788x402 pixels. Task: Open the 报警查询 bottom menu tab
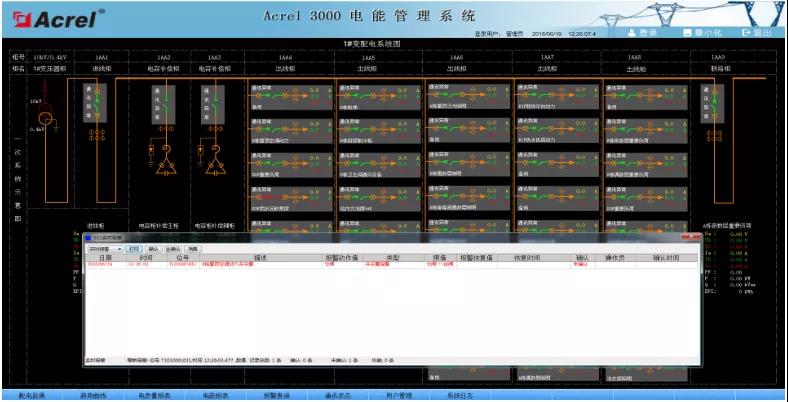277,395
